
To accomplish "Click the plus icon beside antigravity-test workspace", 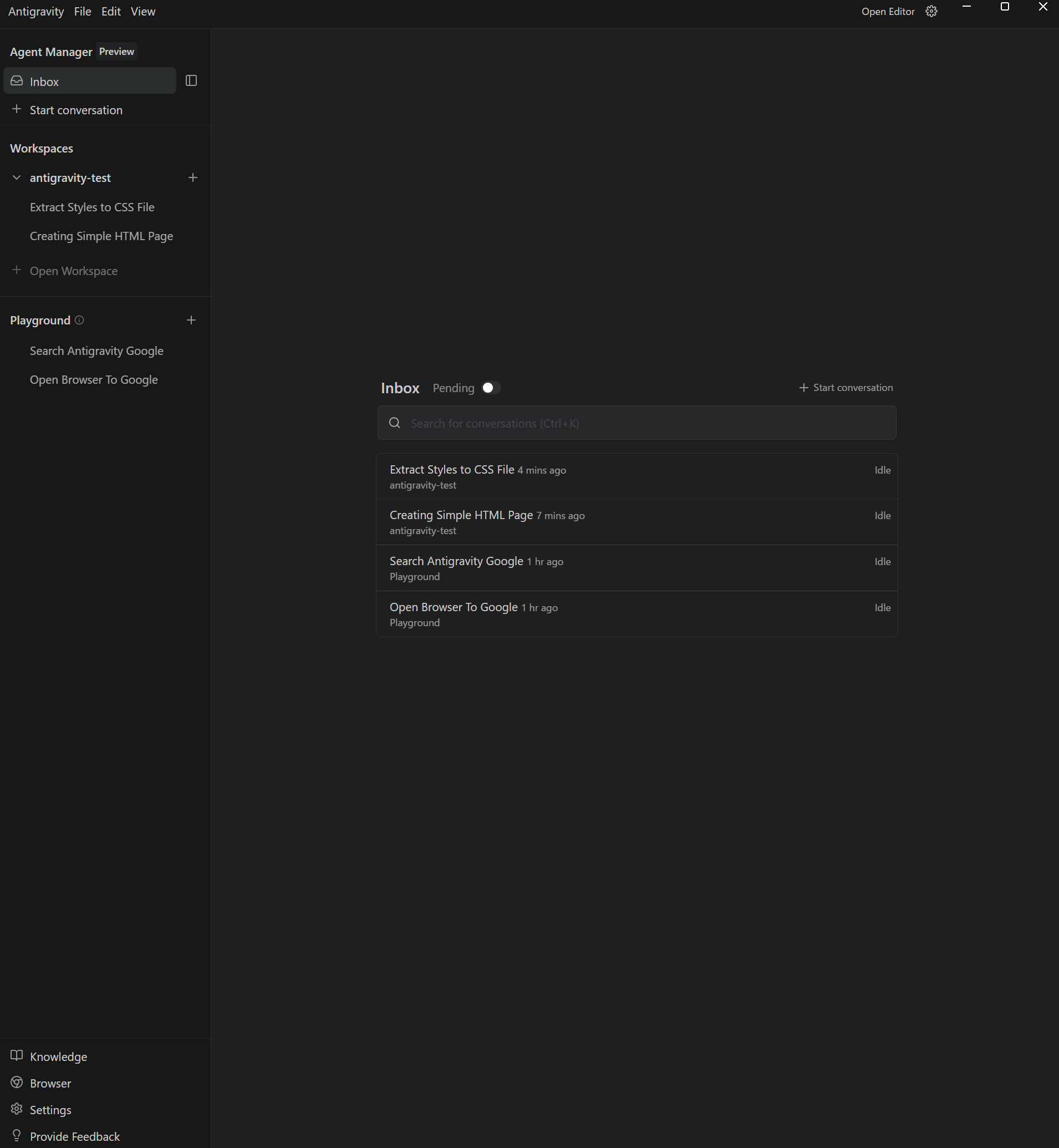I will pos(192,177).
